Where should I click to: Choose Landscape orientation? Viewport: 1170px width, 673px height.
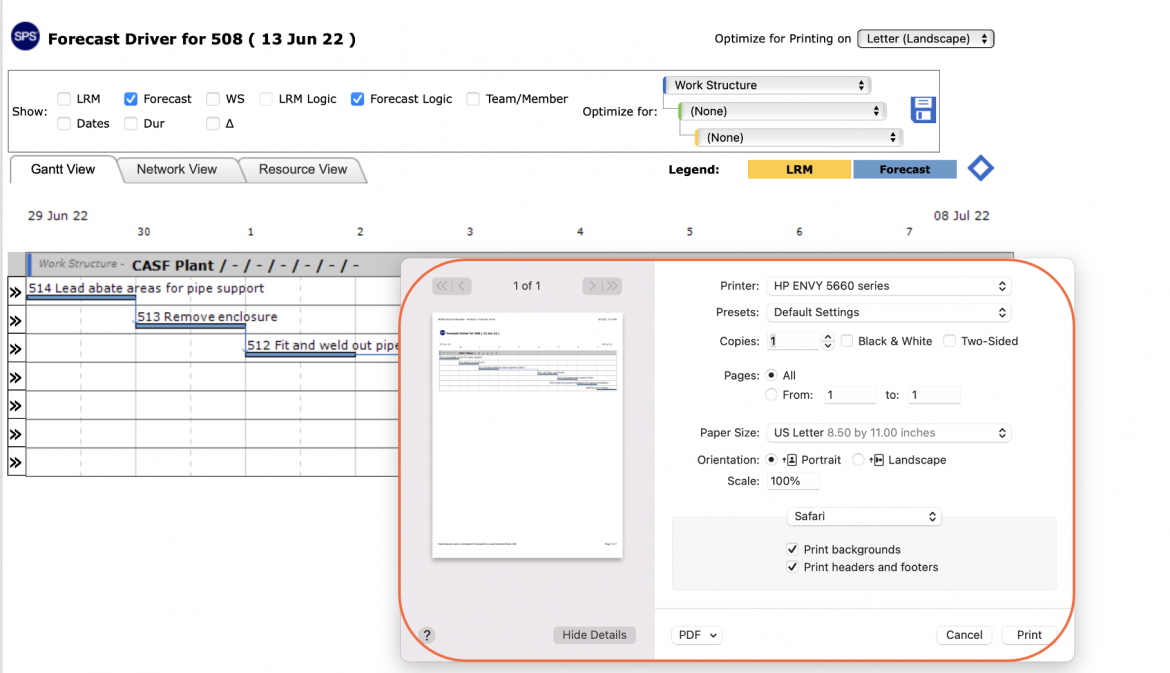[858, 460]
